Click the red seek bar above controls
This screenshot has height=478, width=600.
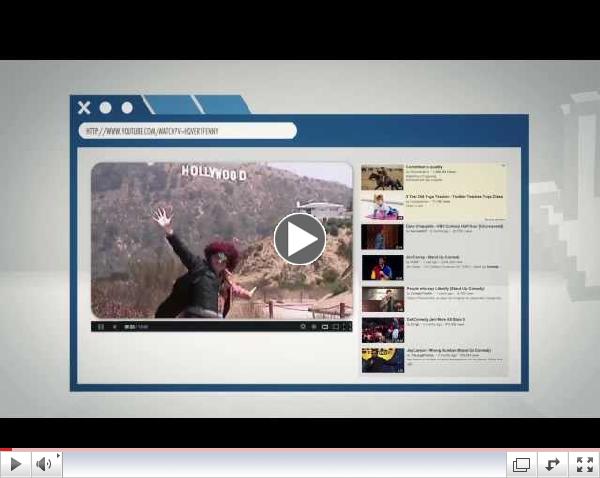[x=300, y=450]
